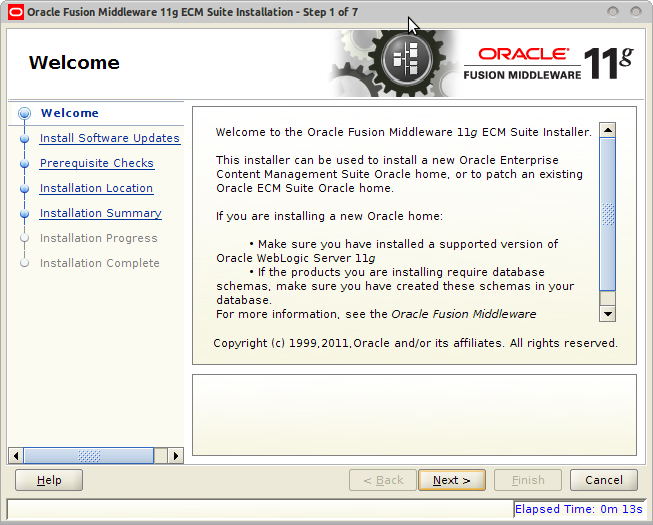Click the step list horizontal scrollbar thumb

click(x=89, y=455)
